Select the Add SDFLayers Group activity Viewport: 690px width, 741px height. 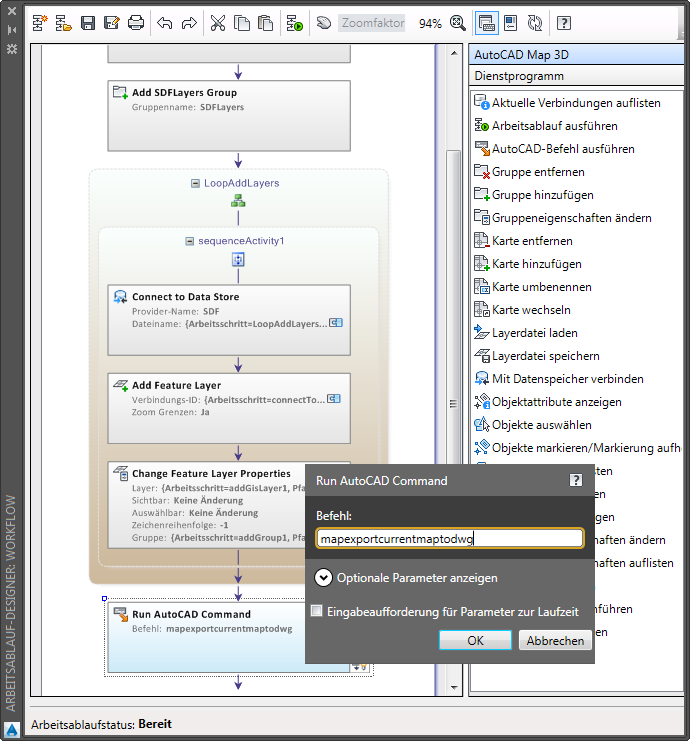pos(229,116)
